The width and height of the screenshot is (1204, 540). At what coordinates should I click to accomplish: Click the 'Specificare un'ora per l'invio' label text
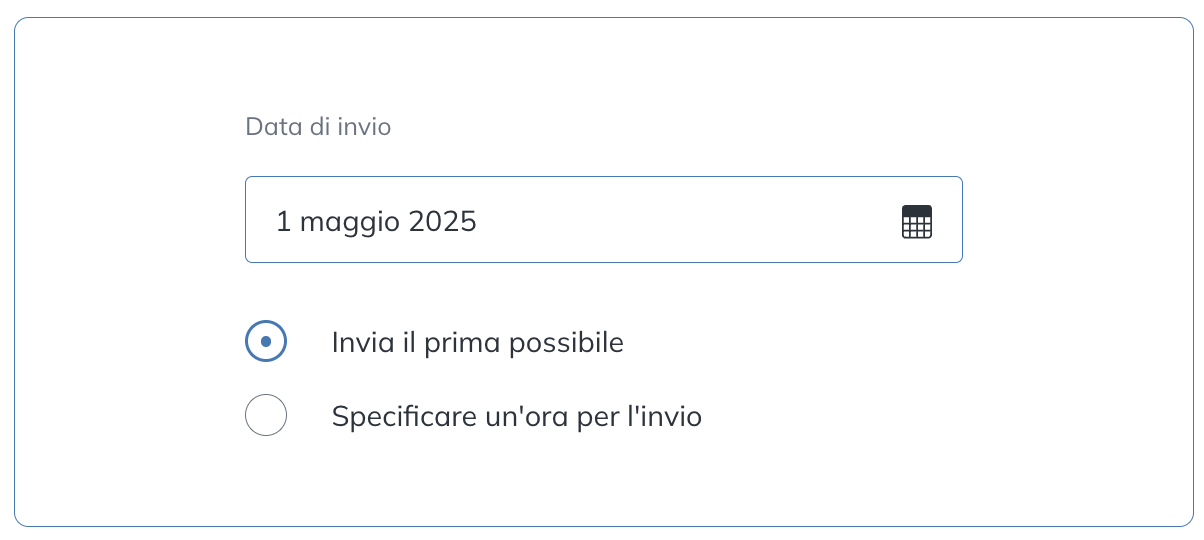point(517,416)
